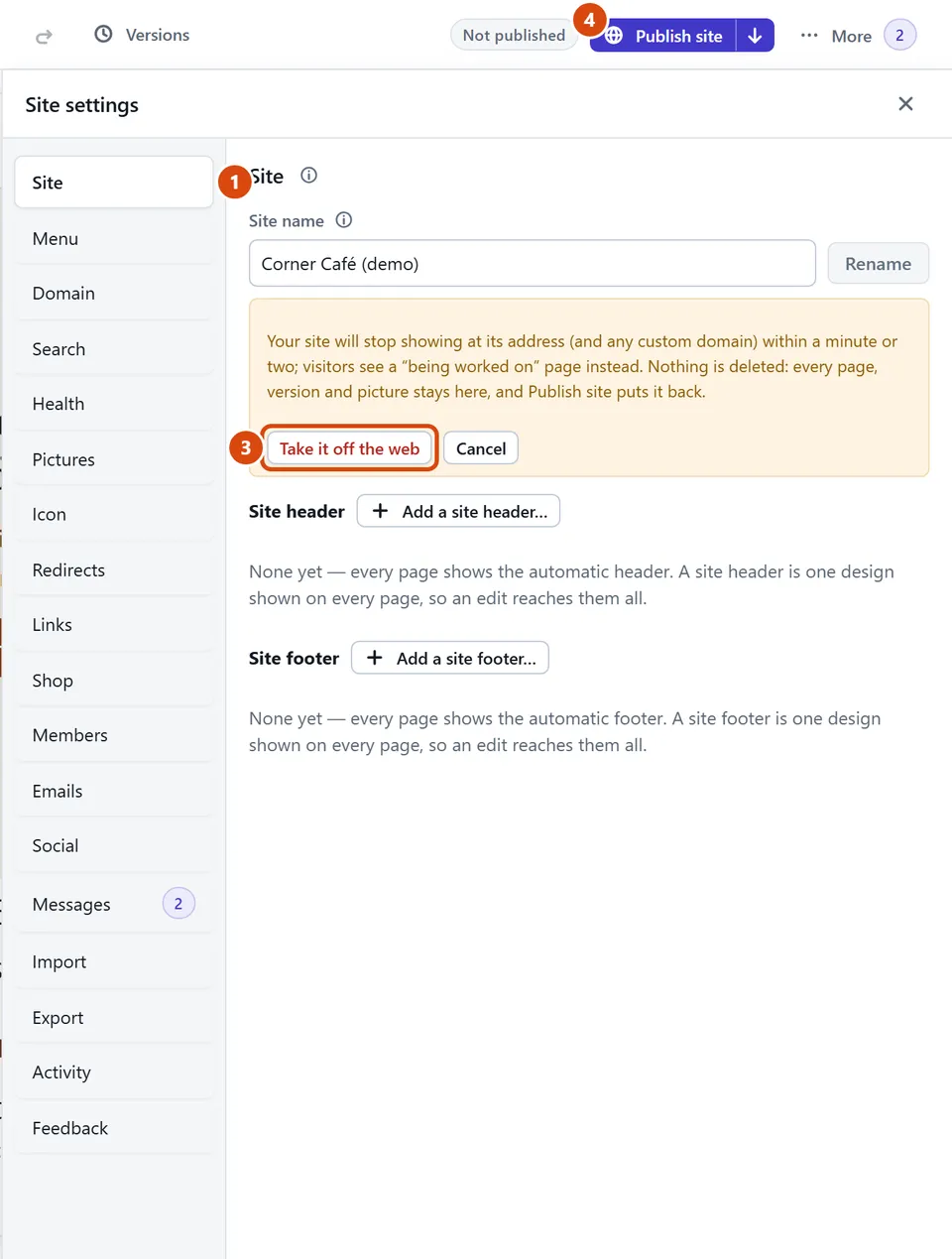
Task: Focus the Site name text field
Action: (x=533, y=264)
